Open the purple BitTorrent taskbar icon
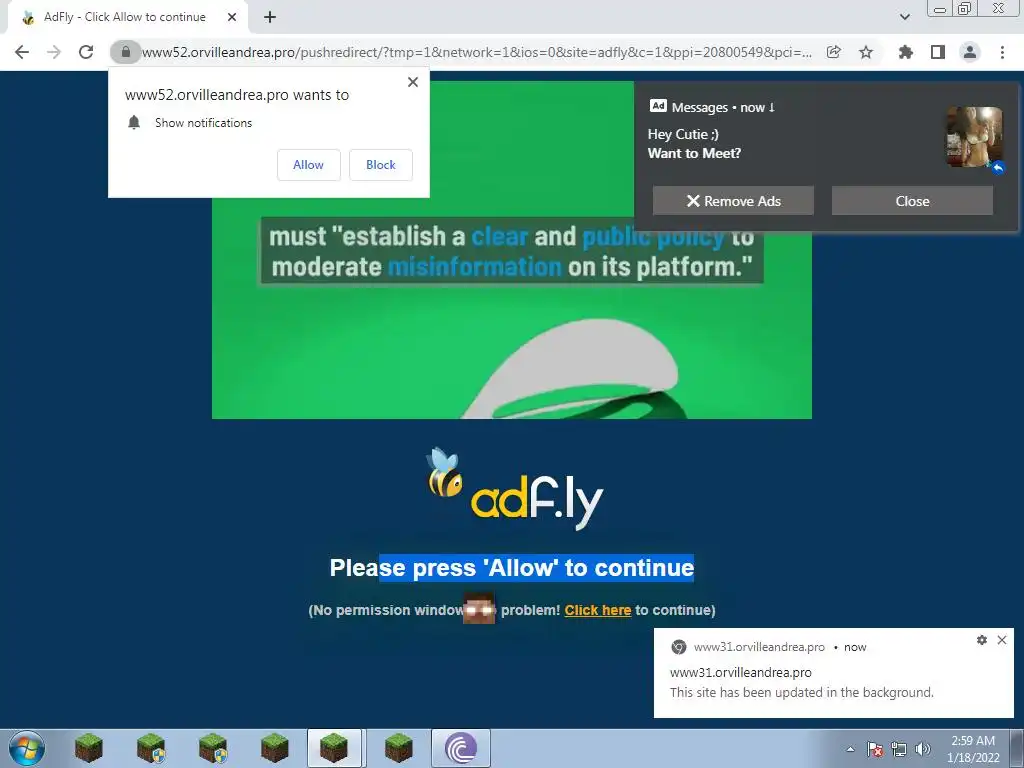 click(461, 748)
